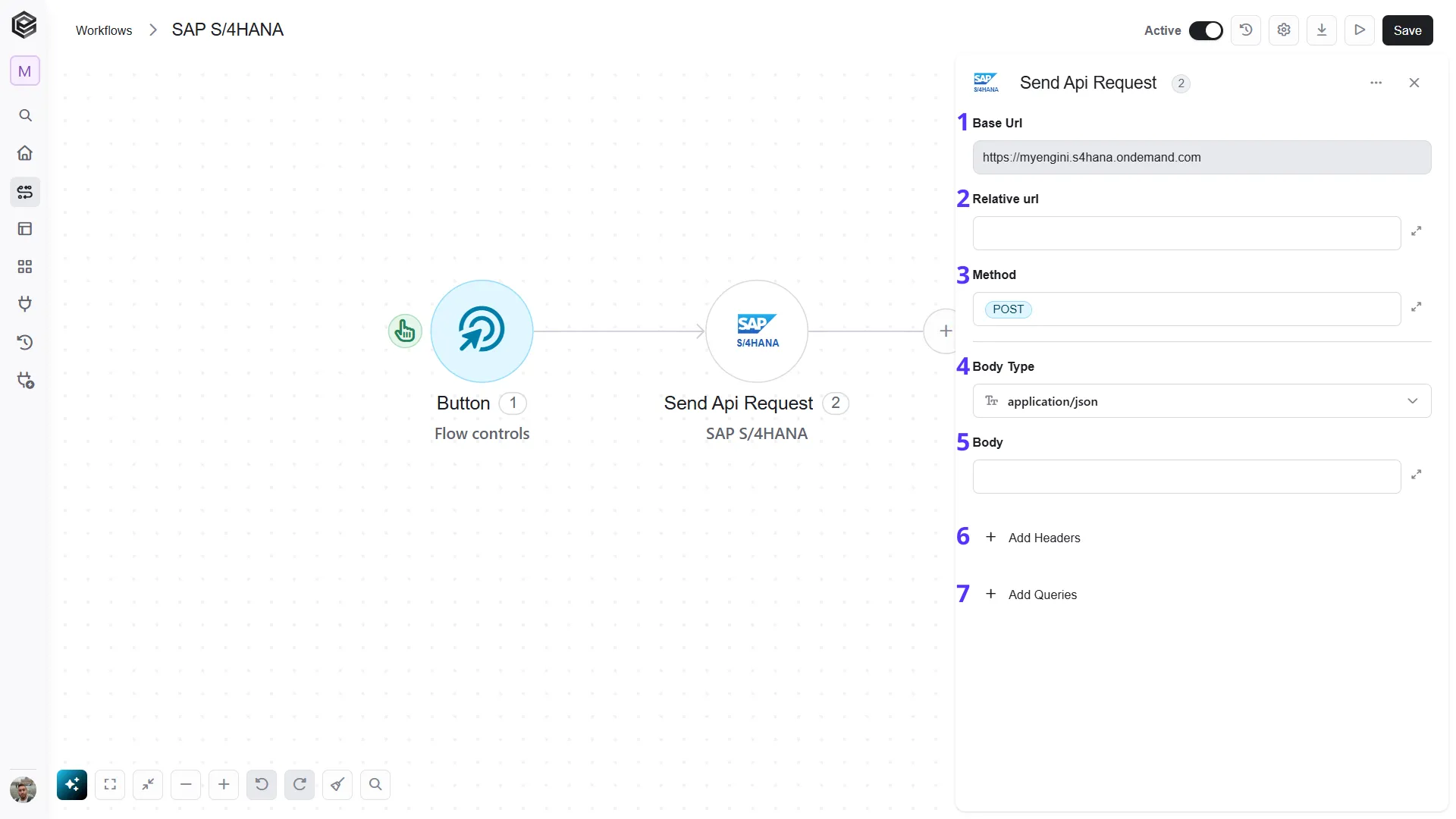Viewport: 1456px width, 819px height.
Task: Zoom out with the minus button
Action: click(x=186, y=785)
